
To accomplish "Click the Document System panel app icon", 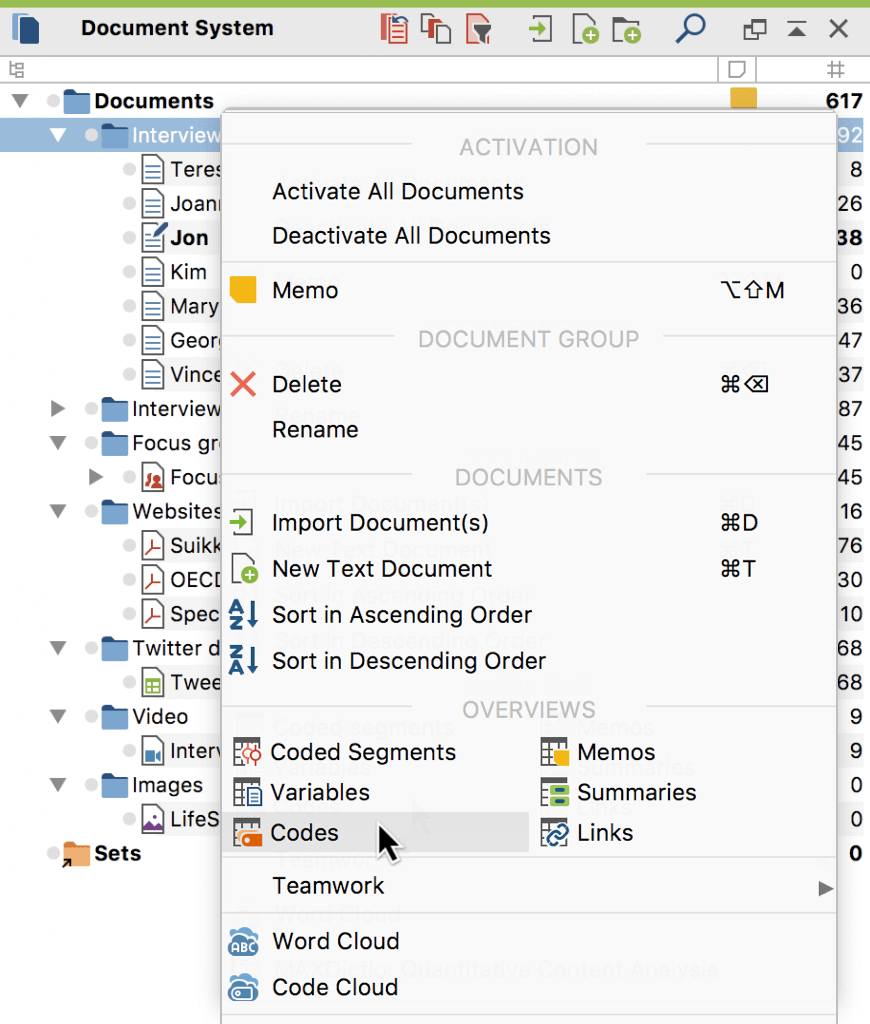I will (26, 29).
